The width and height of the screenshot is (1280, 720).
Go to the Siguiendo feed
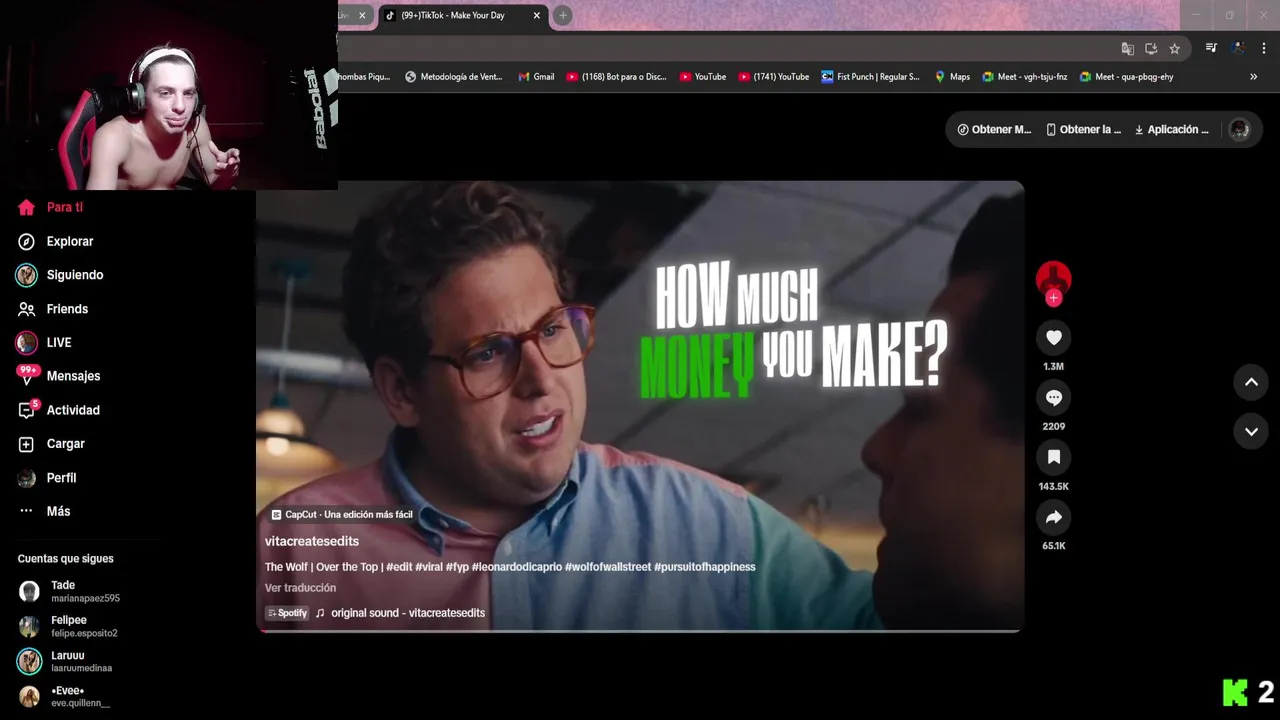point(60,275)
